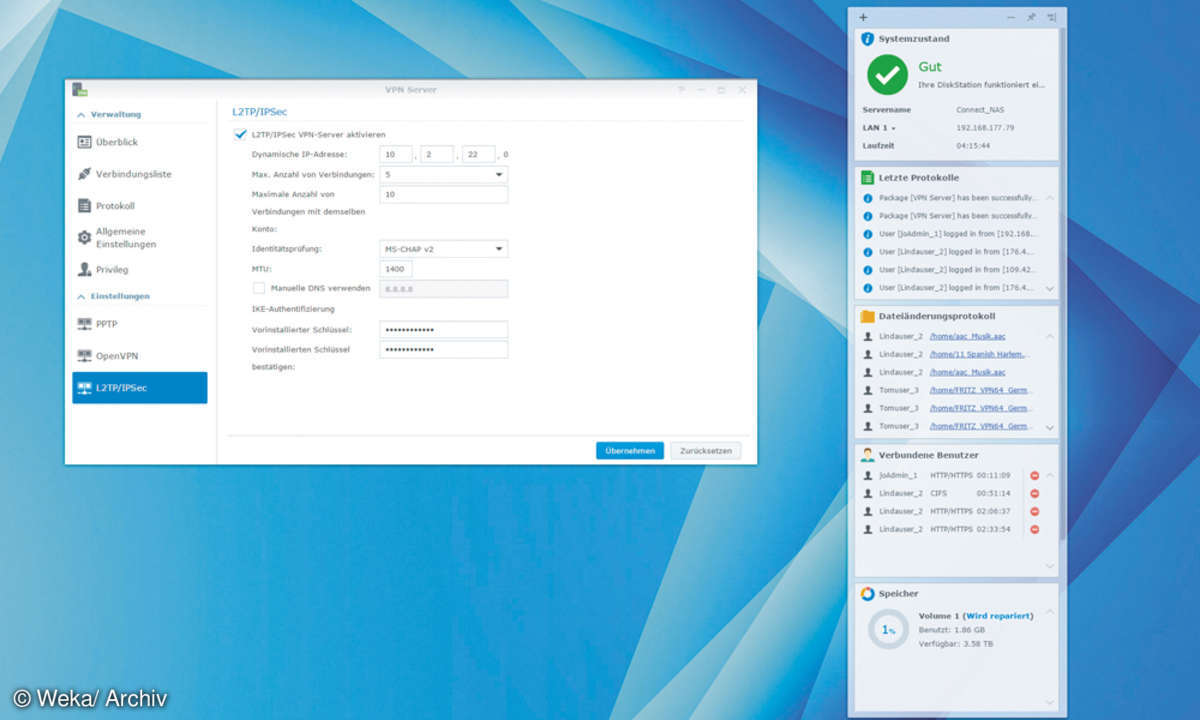1200x720 pixels.
Task: Click into the MTU input field
Action: pos(396,269)
